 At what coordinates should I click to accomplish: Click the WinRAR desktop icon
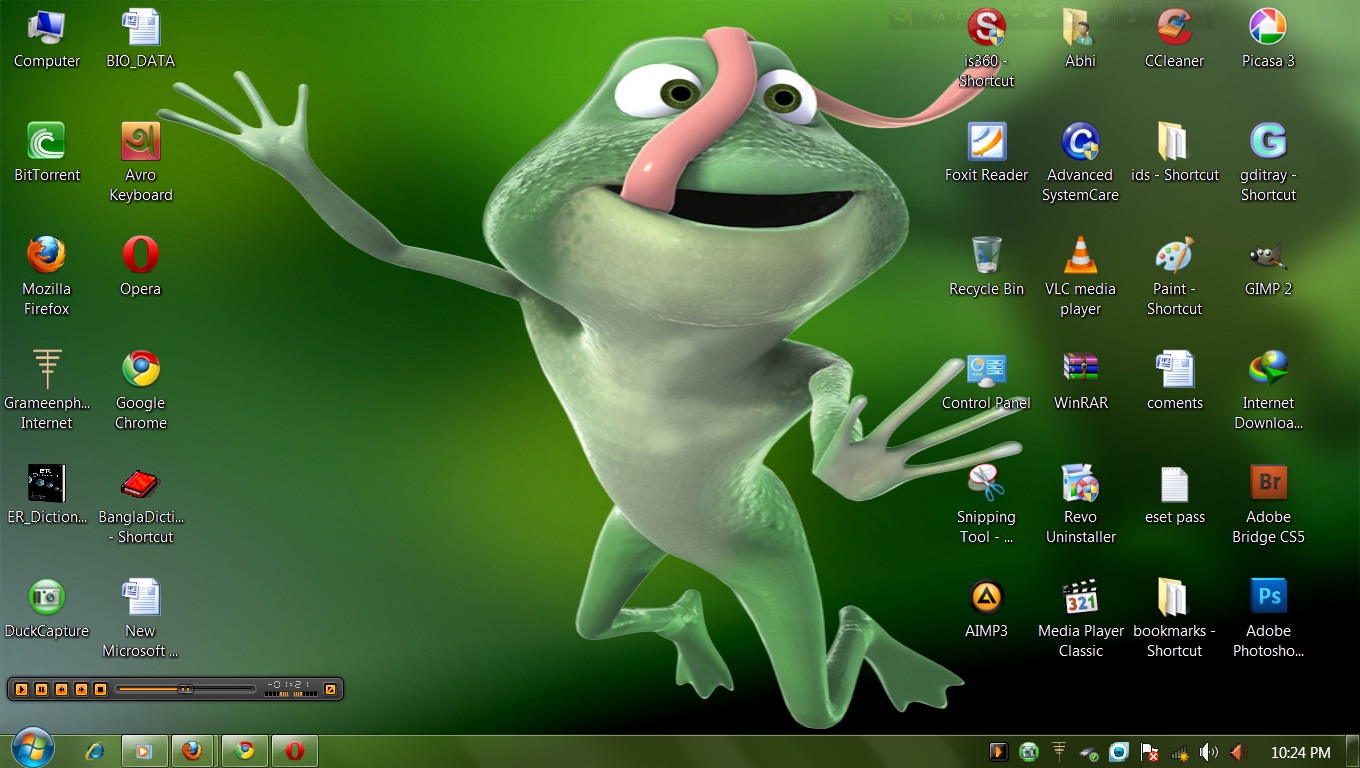point(1080,381)
